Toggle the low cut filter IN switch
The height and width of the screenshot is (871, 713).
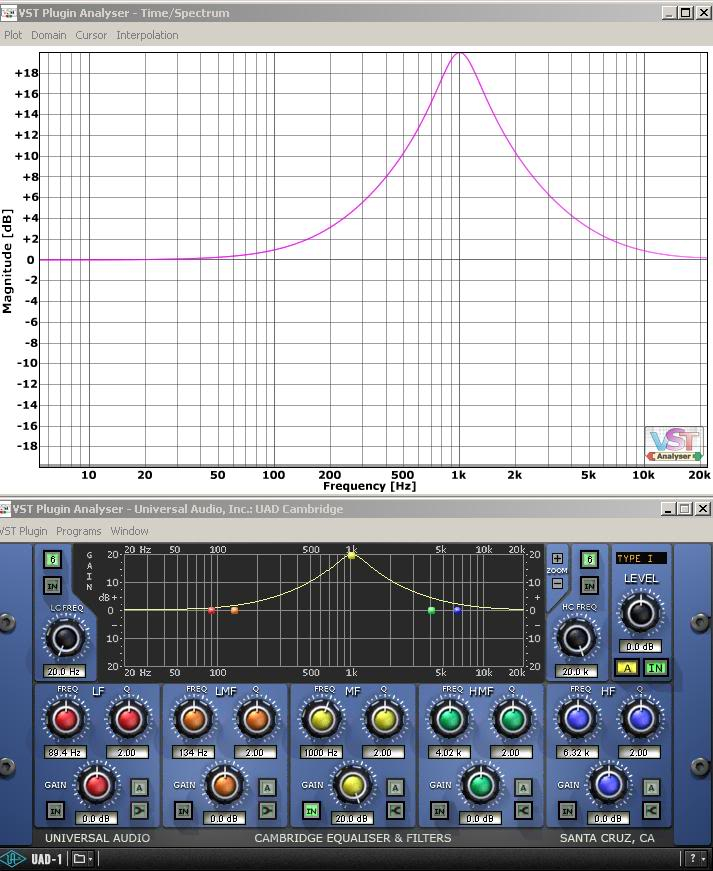tap(53, 585)
